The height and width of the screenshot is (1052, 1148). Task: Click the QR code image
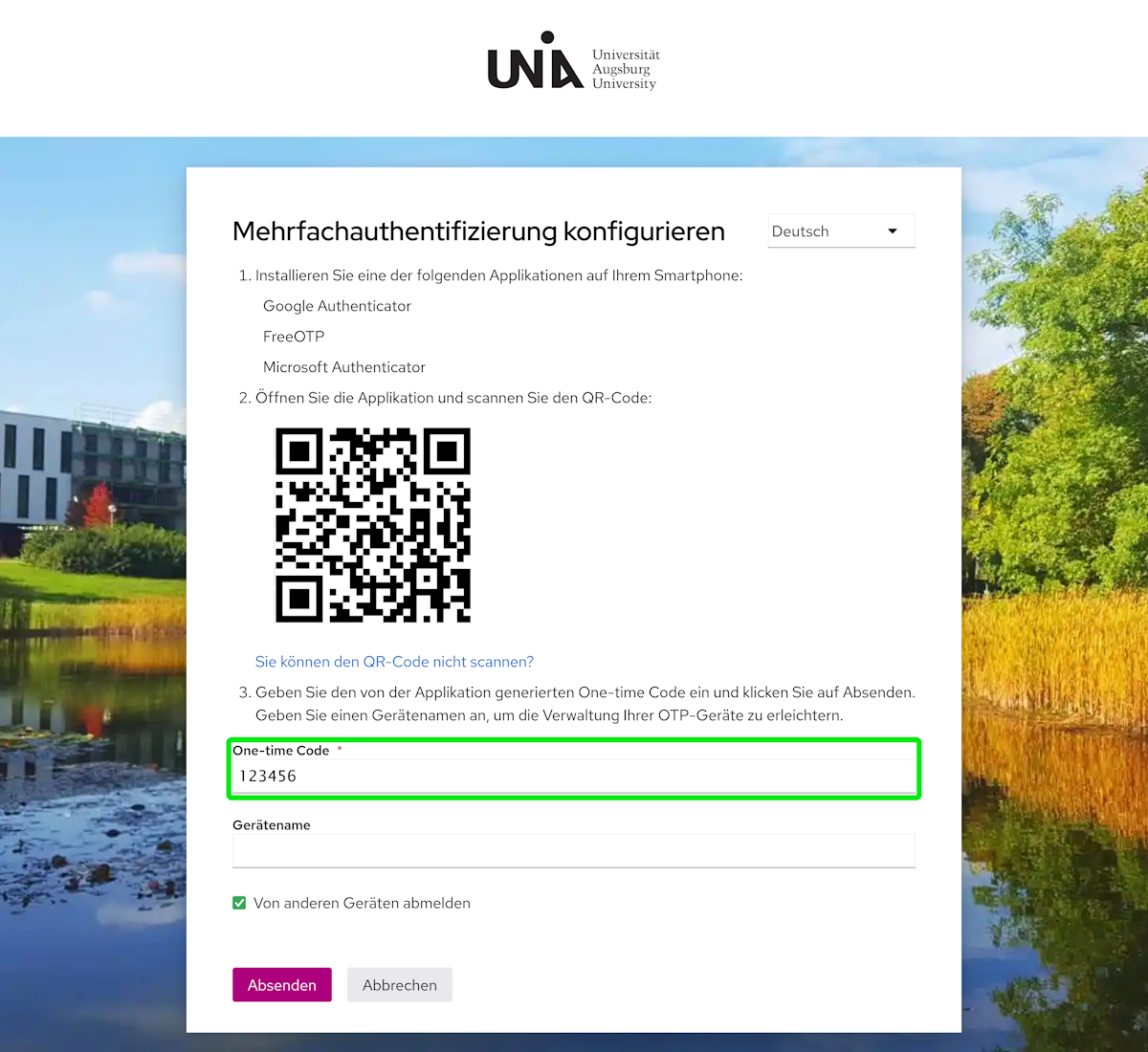point(373,525)
